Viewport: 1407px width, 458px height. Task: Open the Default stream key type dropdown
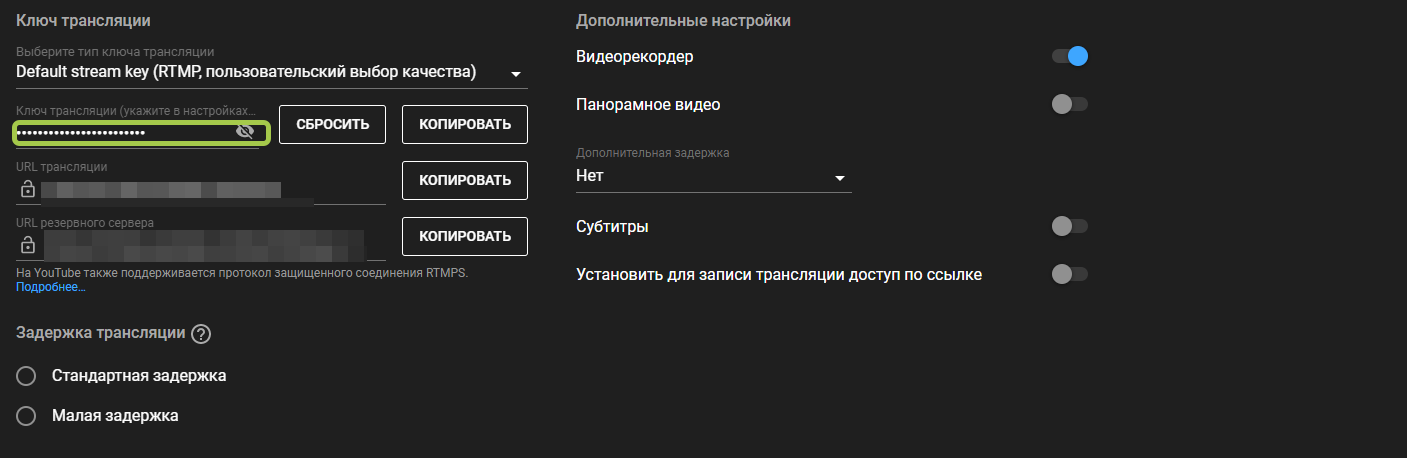click(271, 73)
